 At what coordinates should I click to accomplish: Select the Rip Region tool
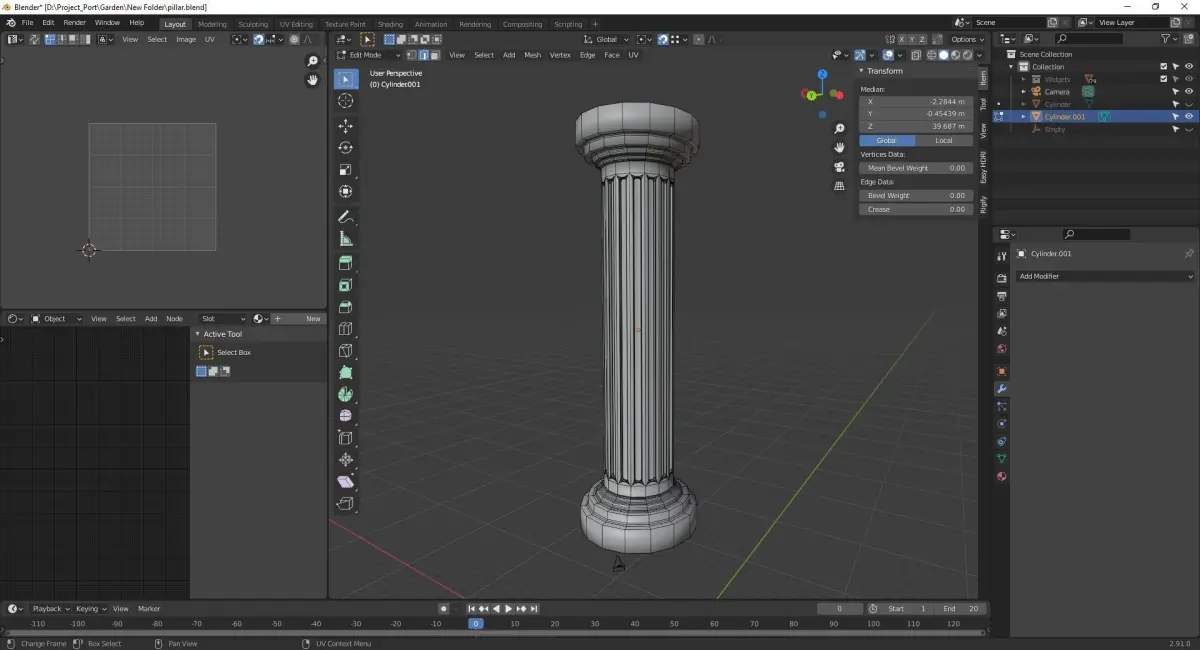click(x=346, y=504)
